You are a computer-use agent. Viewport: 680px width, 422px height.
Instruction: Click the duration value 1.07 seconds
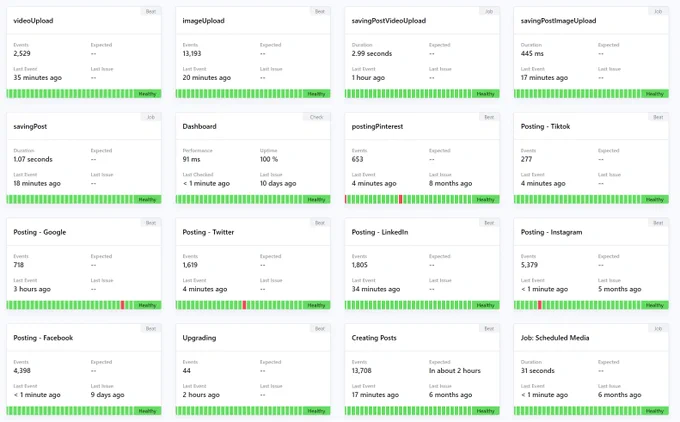pos(33,159)
